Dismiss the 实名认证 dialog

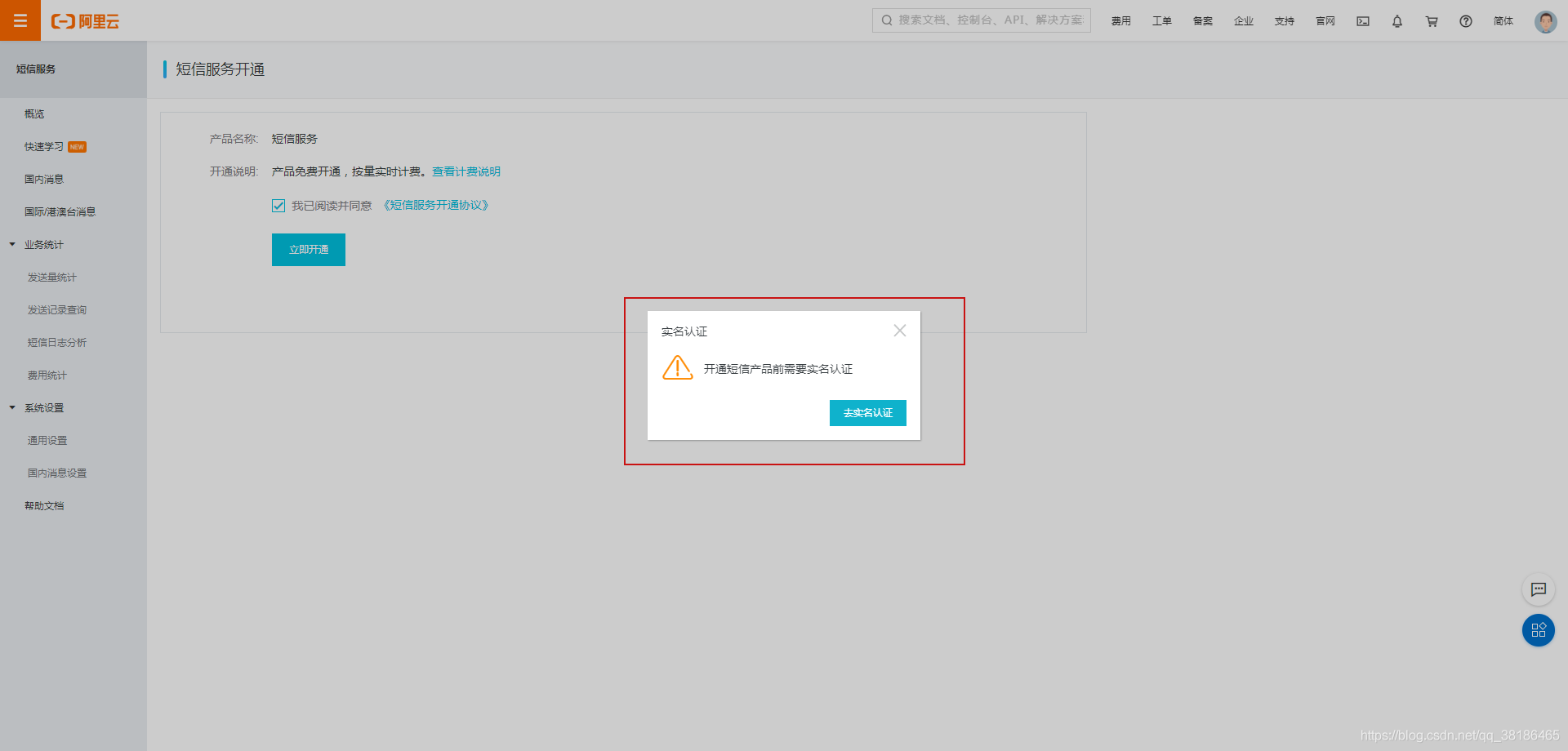tap(899, 331)
